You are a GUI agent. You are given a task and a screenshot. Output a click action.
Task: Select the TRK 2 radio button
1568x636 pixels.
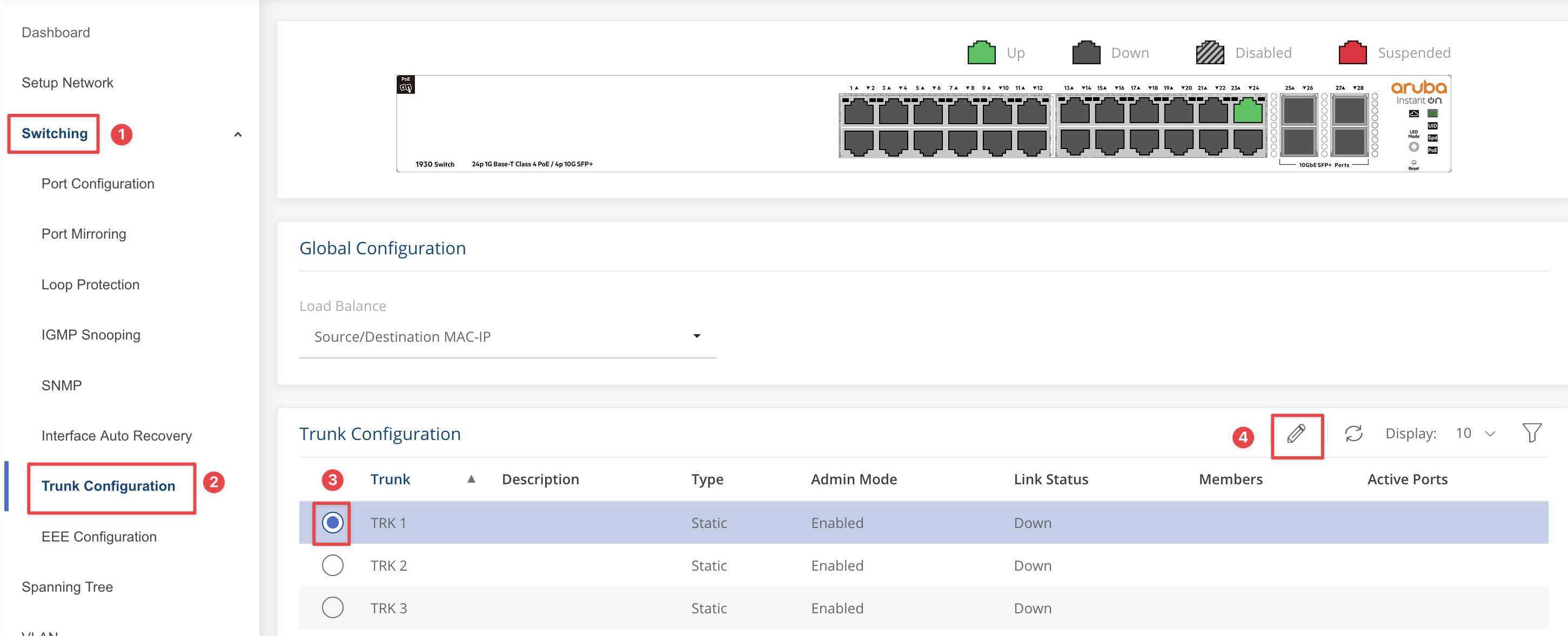[x=332, y=565]
